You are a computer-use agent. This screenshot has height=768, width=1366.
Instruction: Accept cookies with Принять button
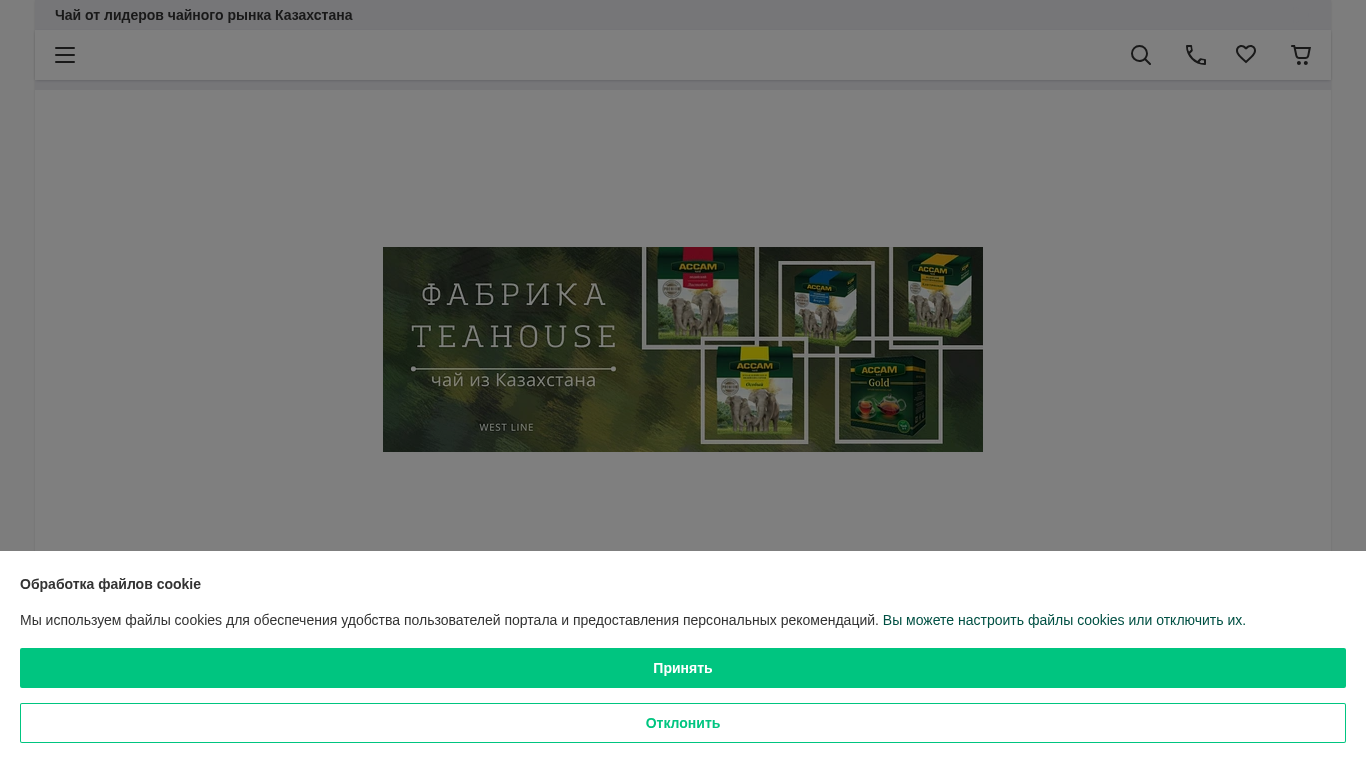pos(683,668)
